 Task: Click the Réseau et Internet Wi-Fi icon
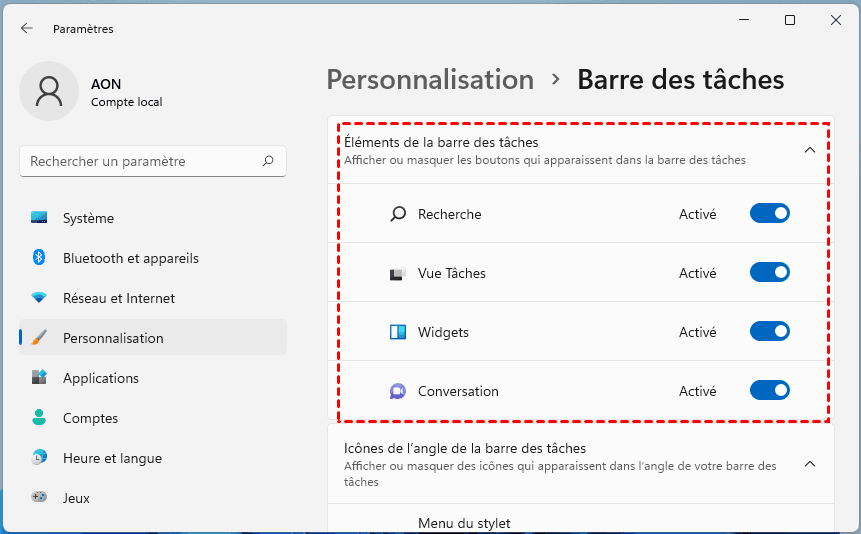[x=39, y=298]
